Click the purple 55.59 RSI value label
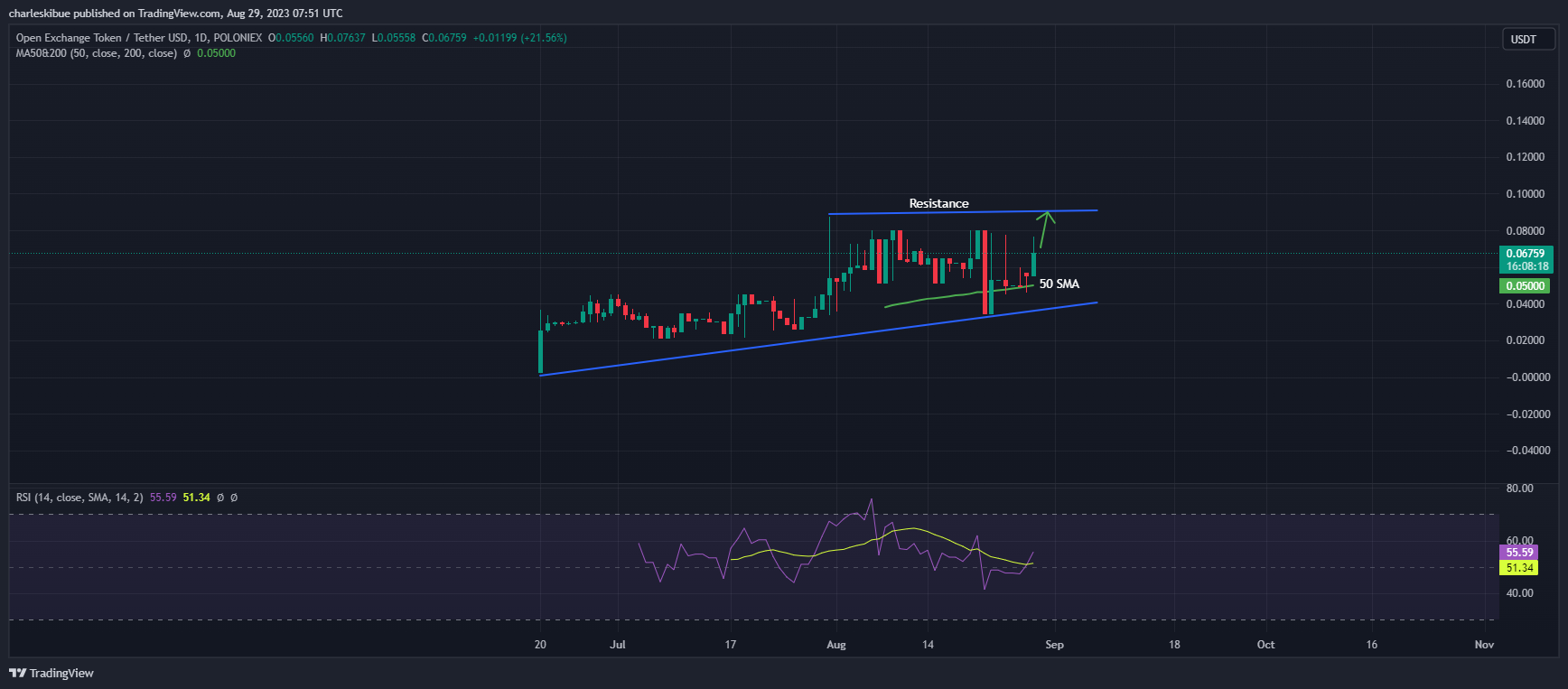 [x=1519, y=553]
